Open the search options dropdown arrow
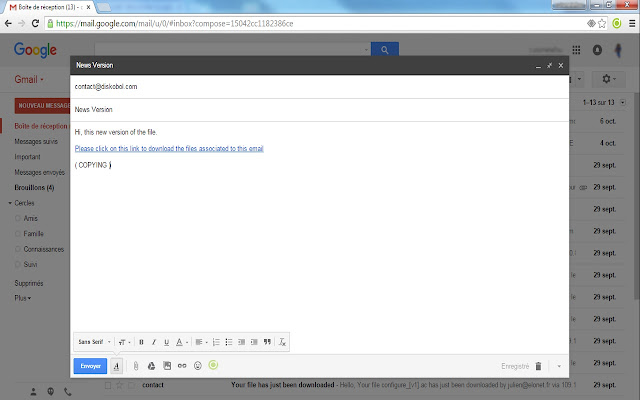 366,50
